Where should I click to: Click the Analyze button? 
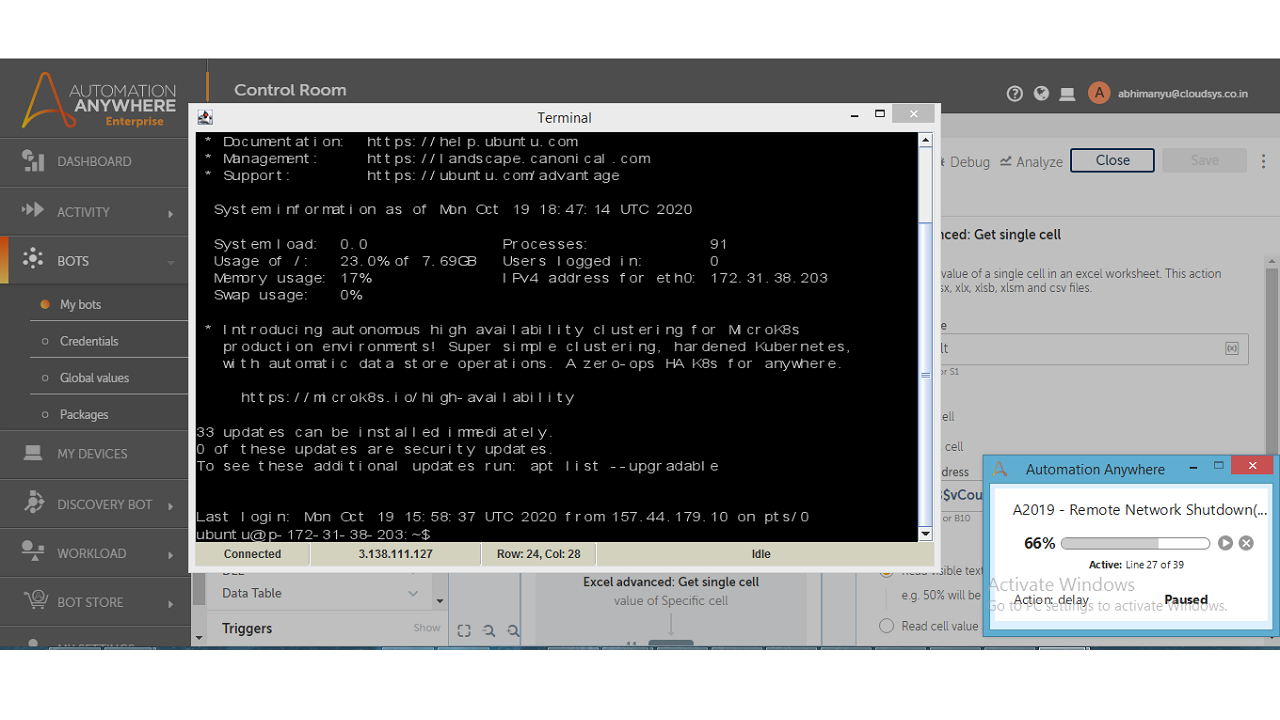[1031, 161]
